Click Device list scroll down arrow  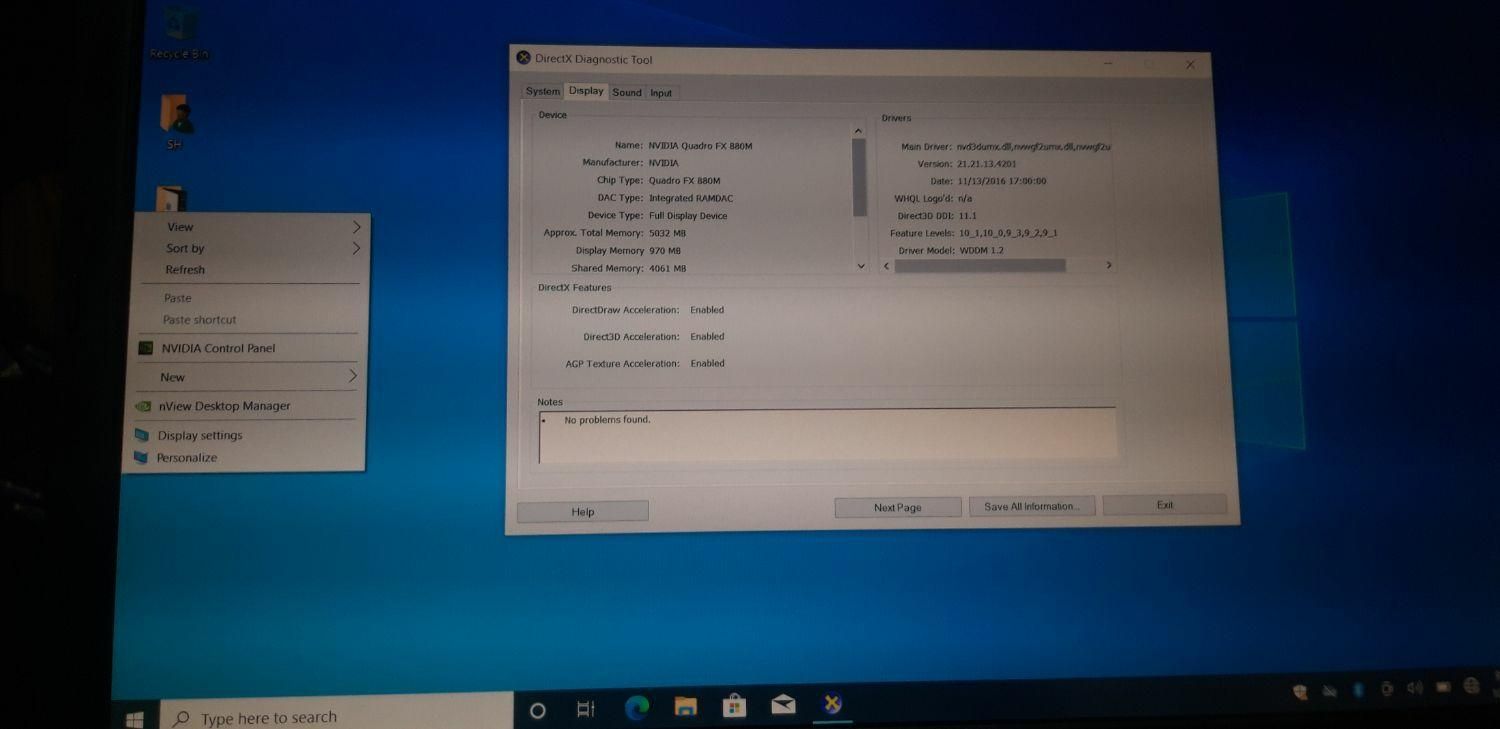(x=861, y=266)
